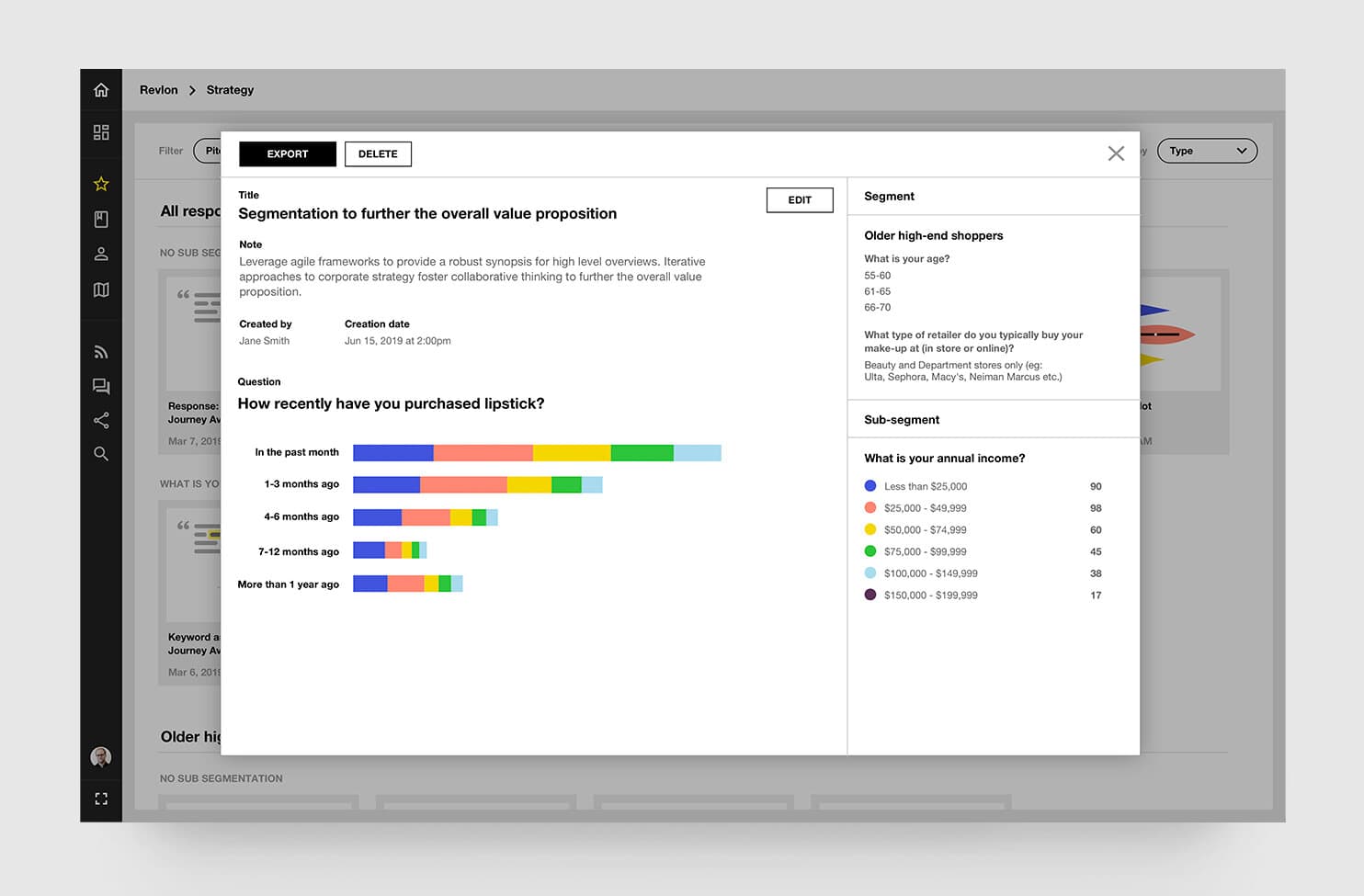
Task: Open favorites via the yellow star icon
Action: (x=101, y=184)
